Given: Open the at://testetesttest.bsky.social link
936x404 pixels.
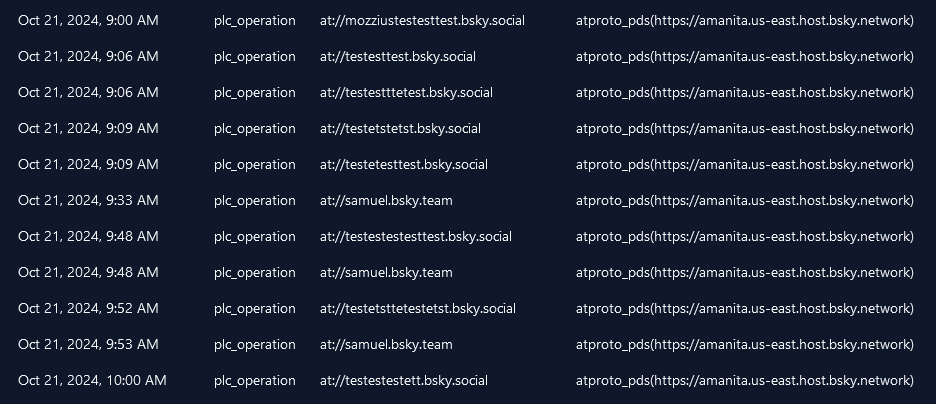Looking at the screenshot, I should click(x=404, y=164).
